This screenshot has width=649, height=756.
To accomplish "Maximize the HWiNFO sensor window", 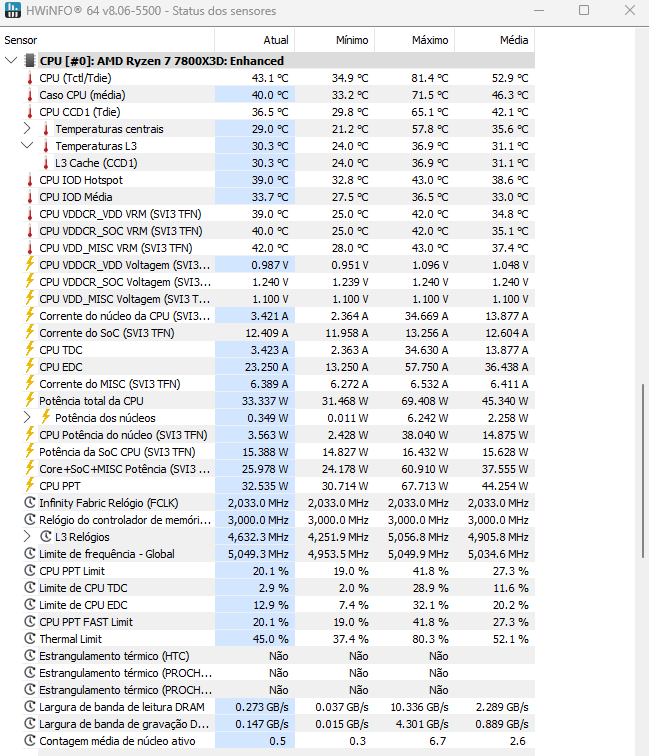I will (x=584, y=10).
